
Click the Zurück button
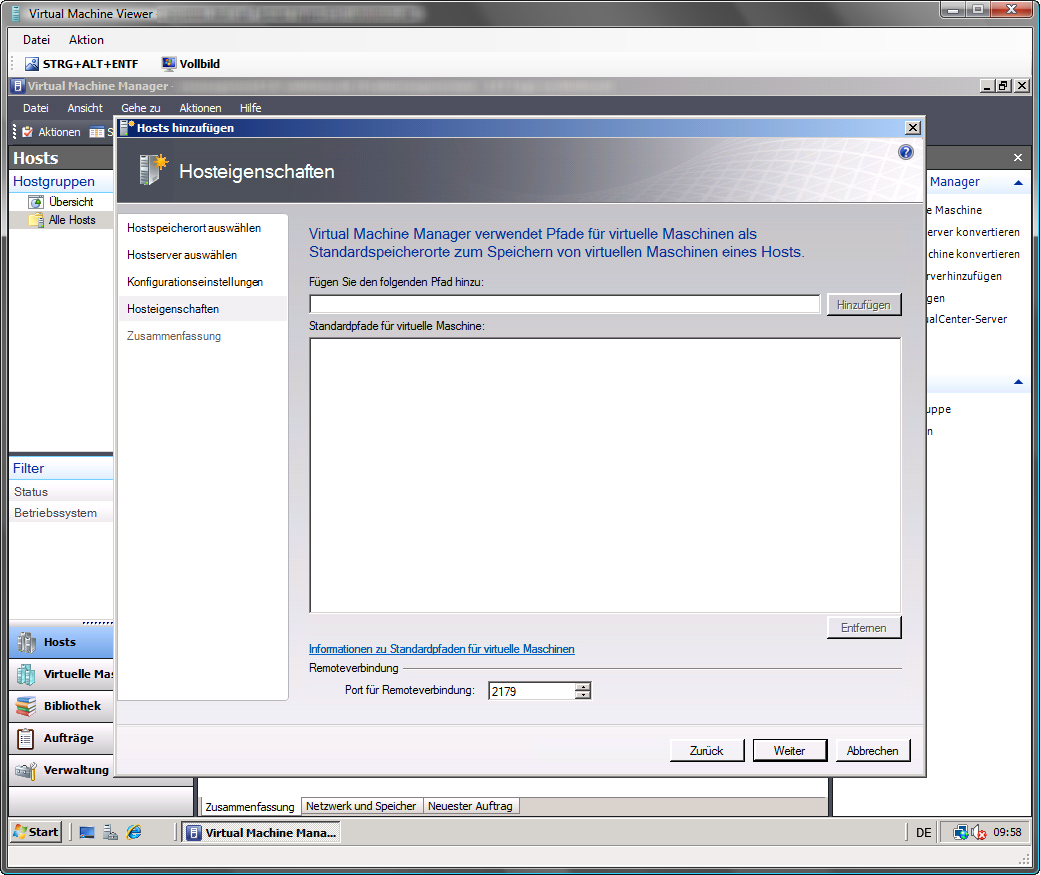pyautogui.click(x=706, y=751)
